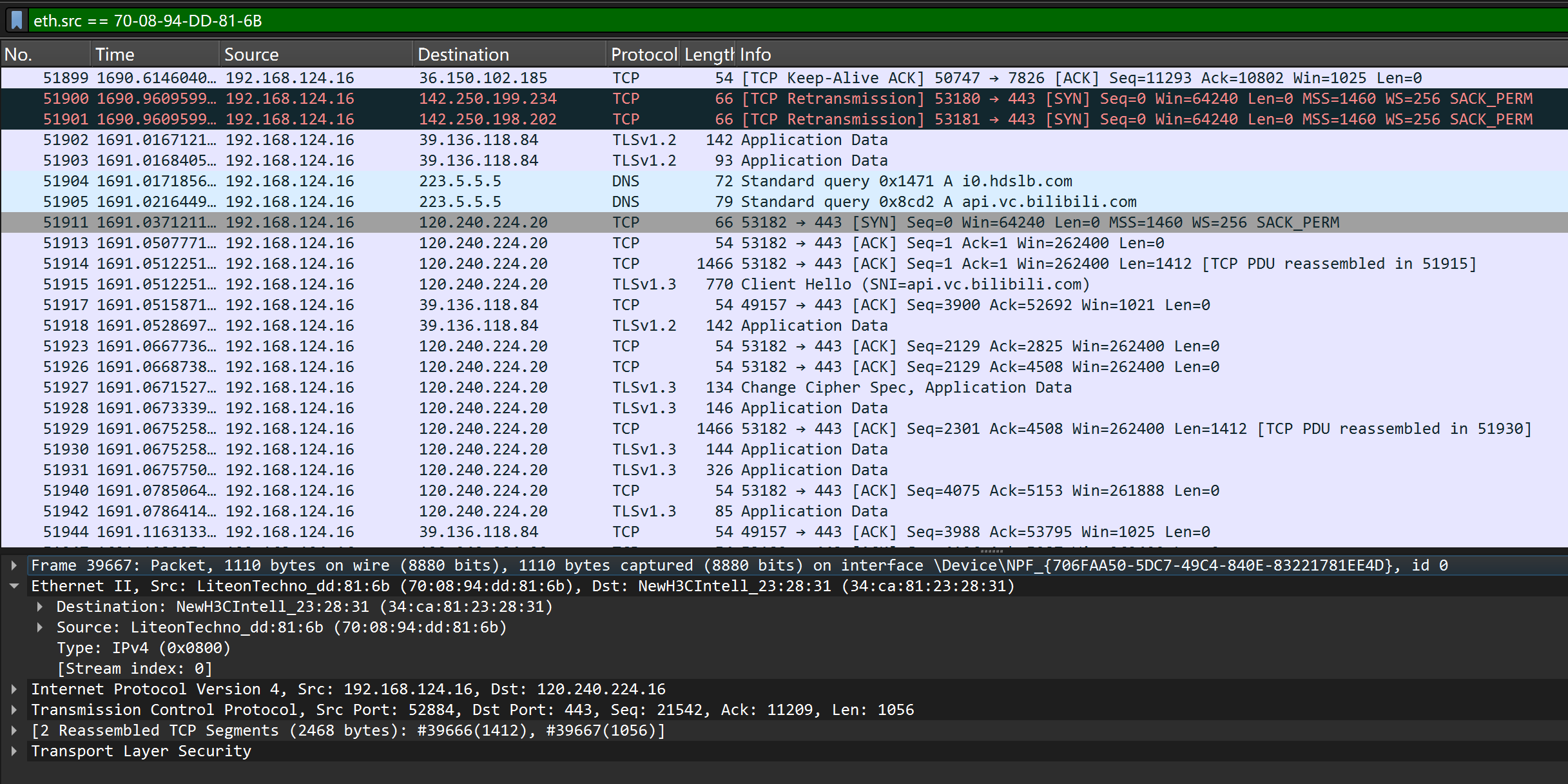Collapse the Ethernet II tree section
This screenshot has height=784, width=1568.
tap(14, 586)
